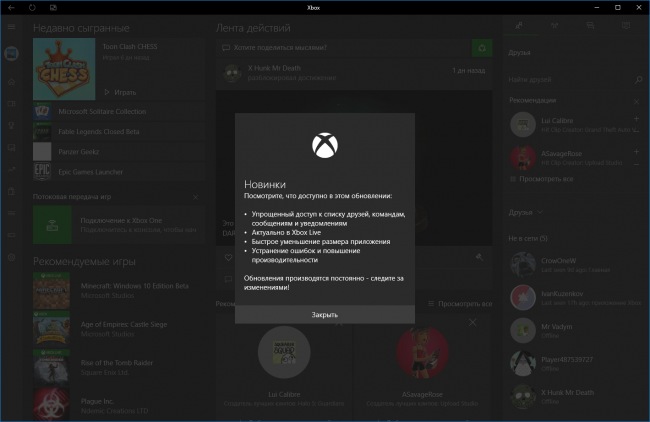Open X Hunk Mr Death feed post
This screenshot has height=422, width=650.
point(354,73)
